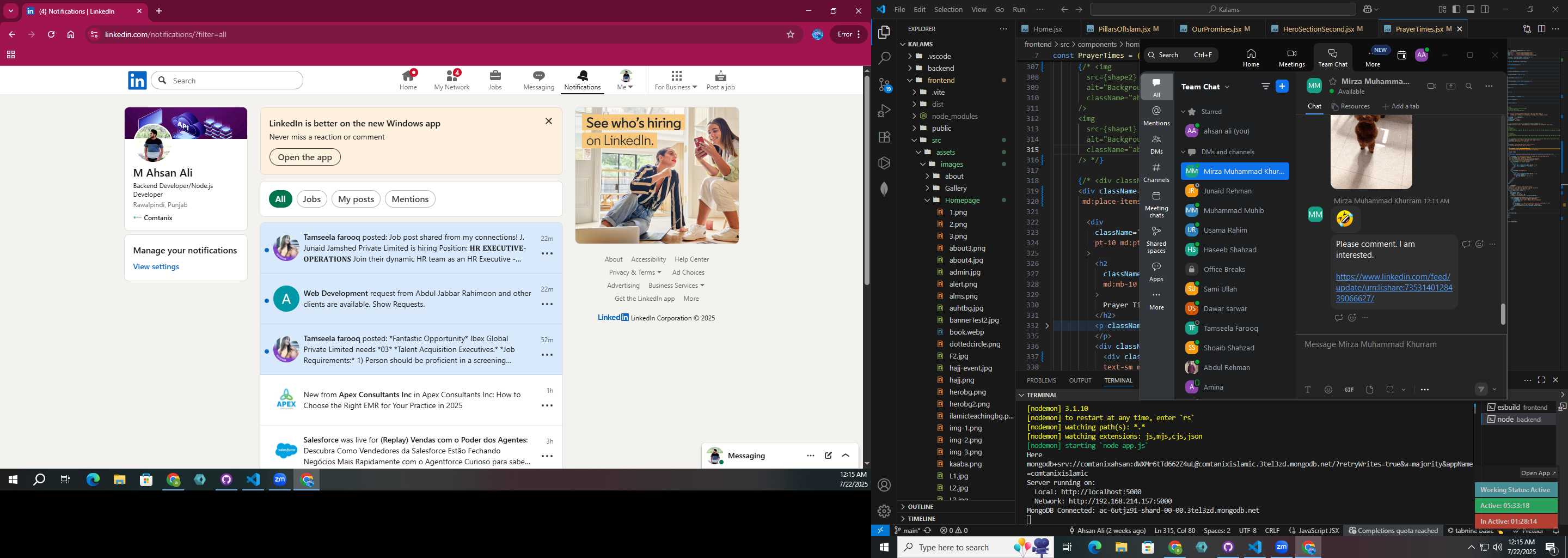Open emoji picker in chat toolbar
Image resolution: width=1568 pixels, height=558 pixels.
click(x=1328, y=390)
